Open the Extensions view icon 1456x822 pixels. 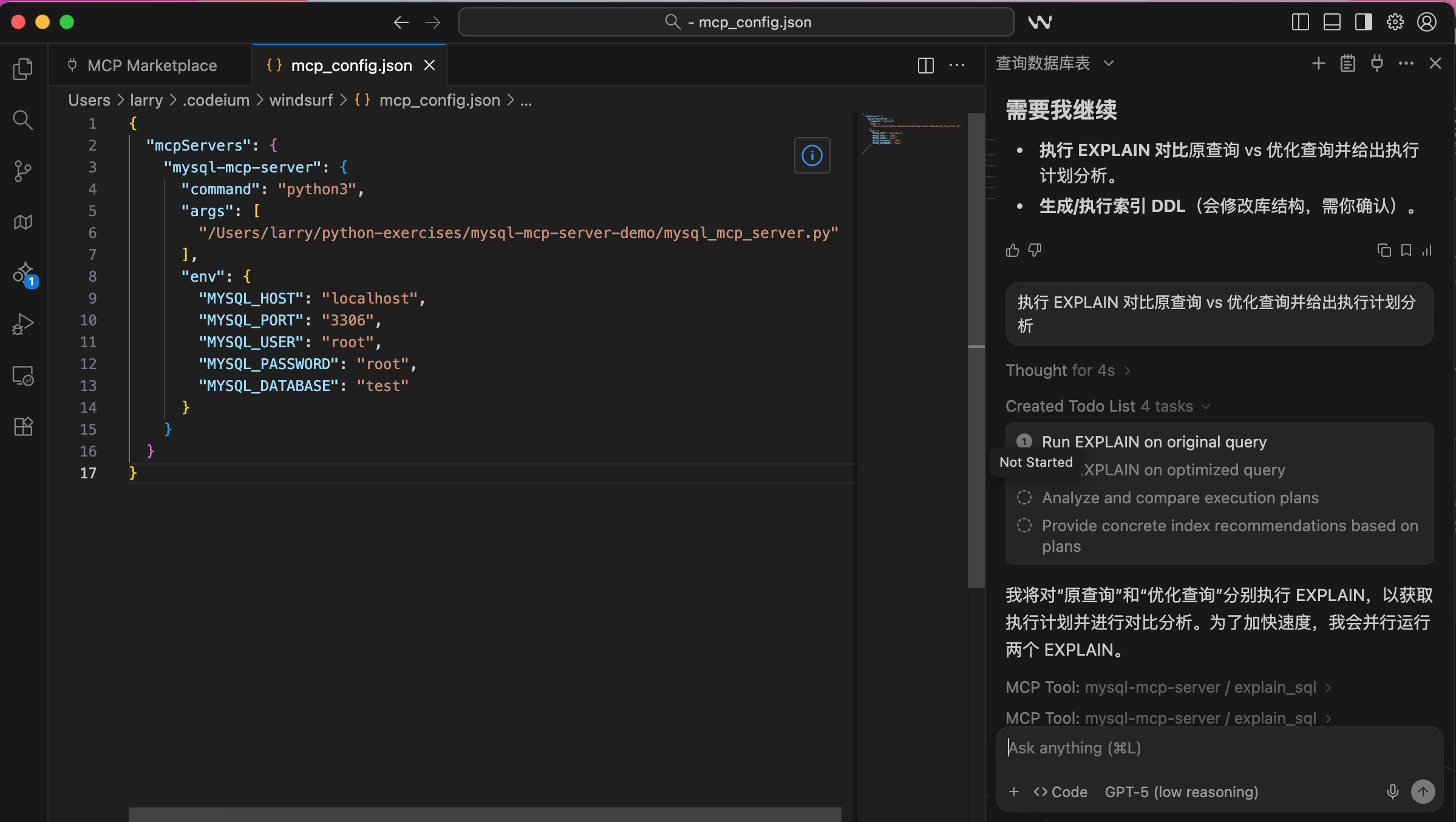[x=22, y=427]
